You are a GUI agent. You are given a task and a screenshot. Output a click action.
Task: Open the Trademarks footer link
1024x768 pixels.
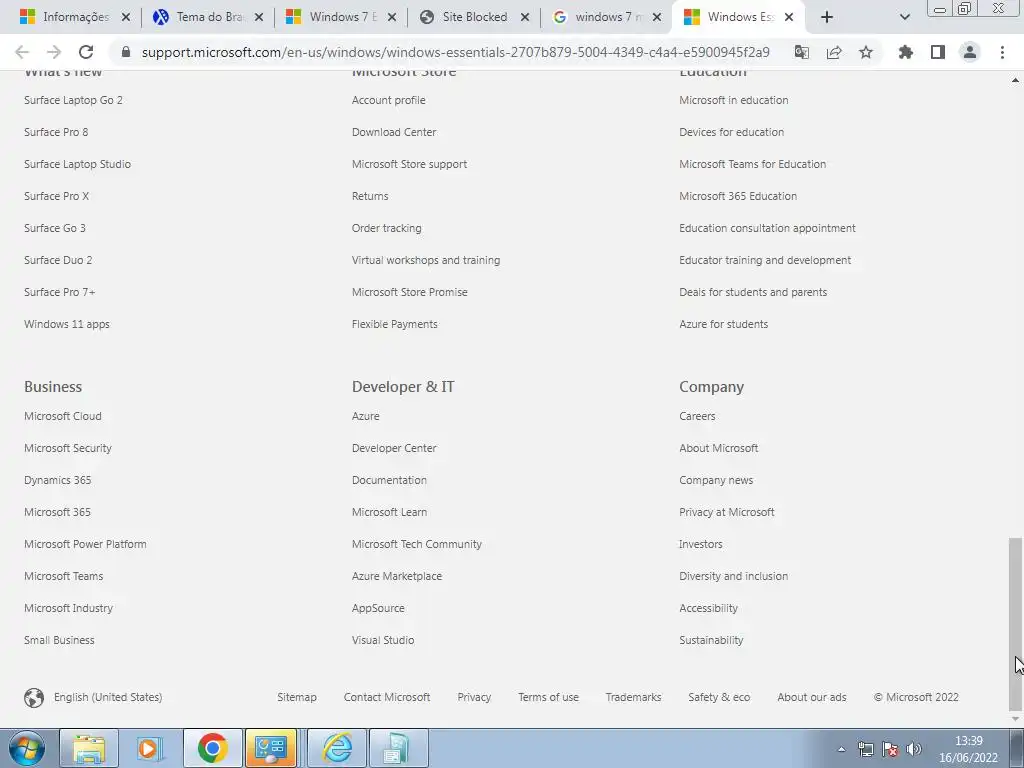click(633, 697)
